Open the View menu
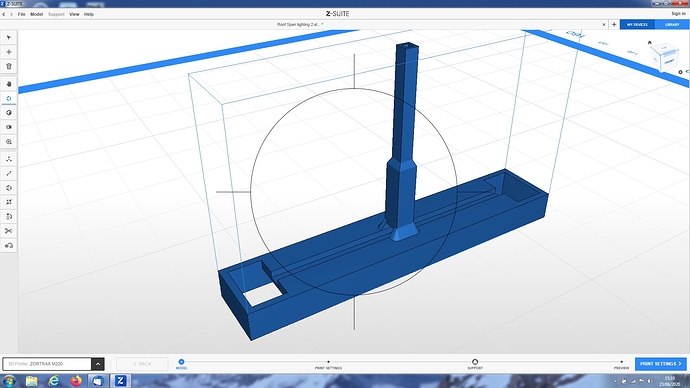Image resolution: width=690 pixels, height=388 pixels. [x=74, y=14]
